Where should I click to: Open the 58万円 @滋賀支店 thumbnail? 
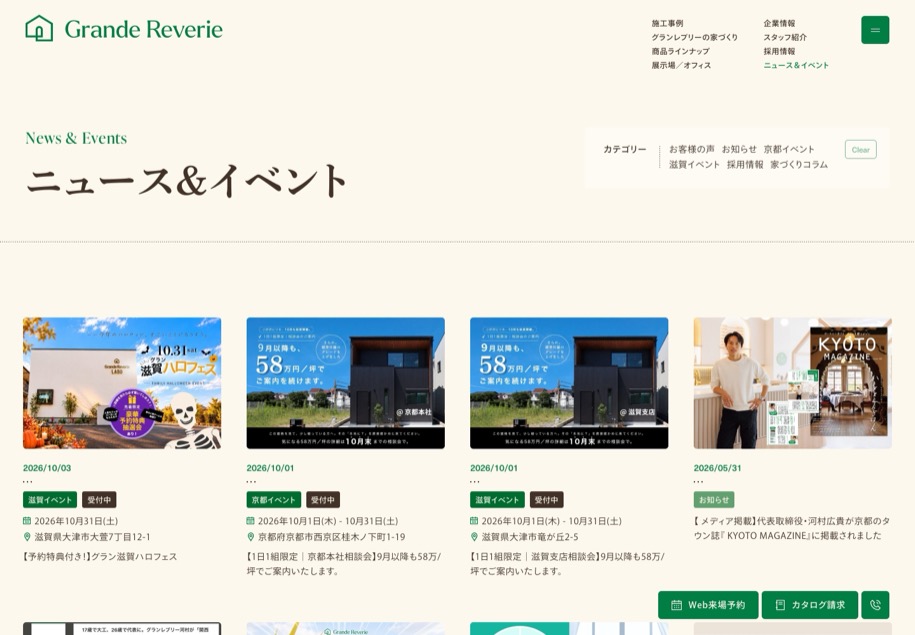(569, 383)
